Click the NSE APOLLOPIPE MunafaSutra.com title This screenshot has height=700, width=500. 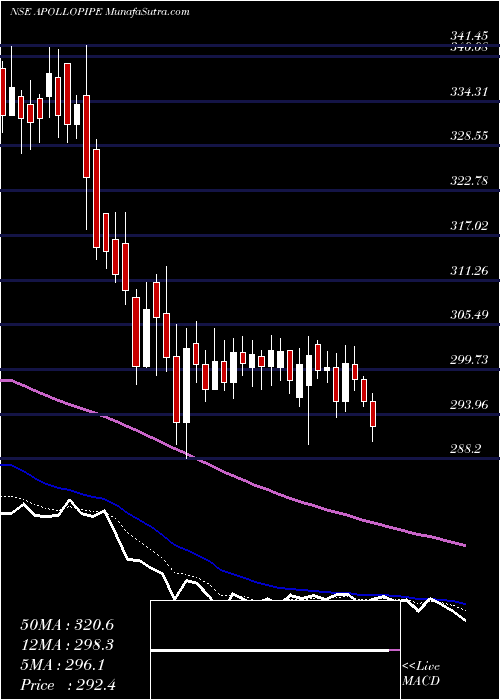tap(100, 12)
